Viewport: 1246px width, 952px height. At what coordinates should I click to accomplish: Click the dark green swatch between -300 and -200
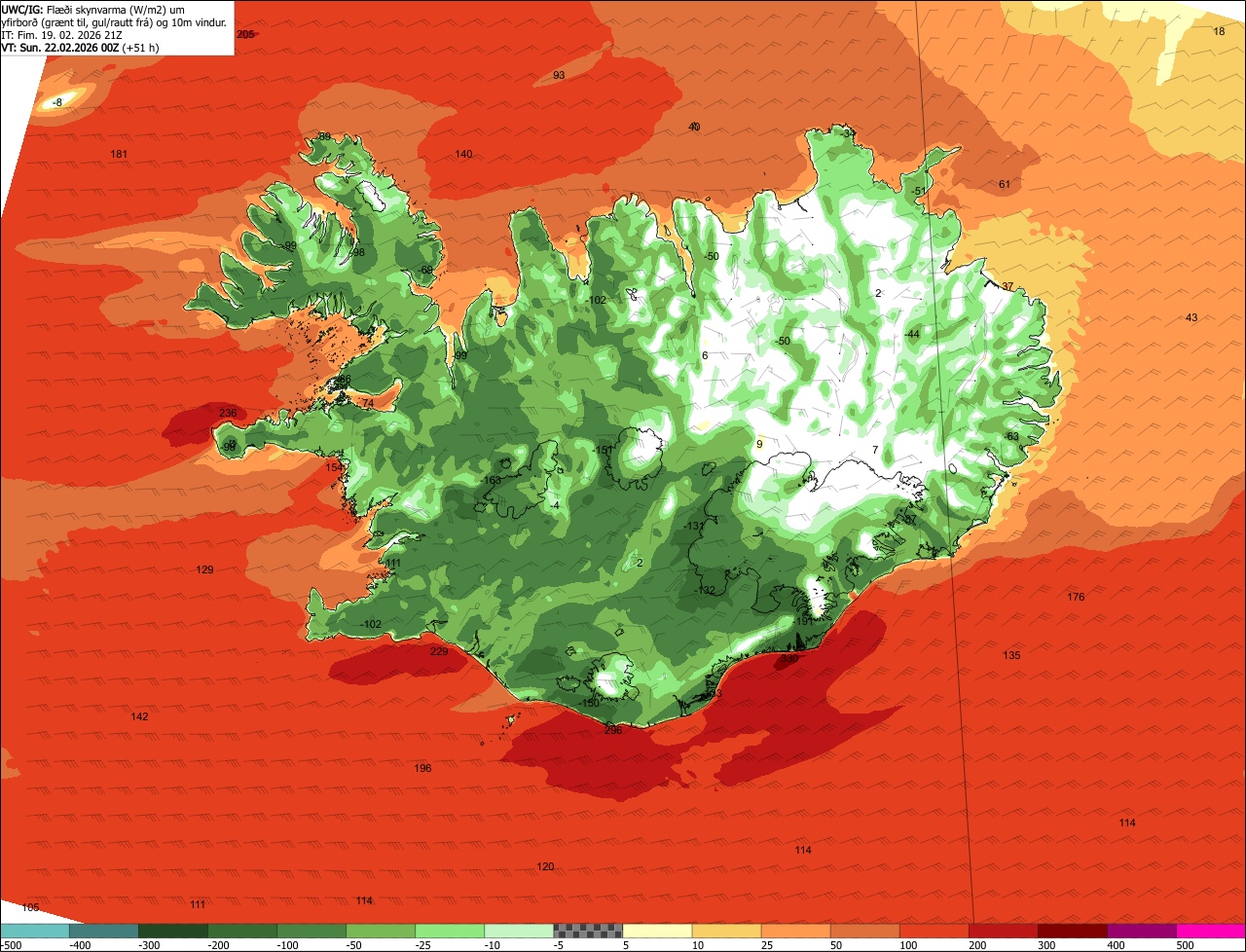[172, 931]
